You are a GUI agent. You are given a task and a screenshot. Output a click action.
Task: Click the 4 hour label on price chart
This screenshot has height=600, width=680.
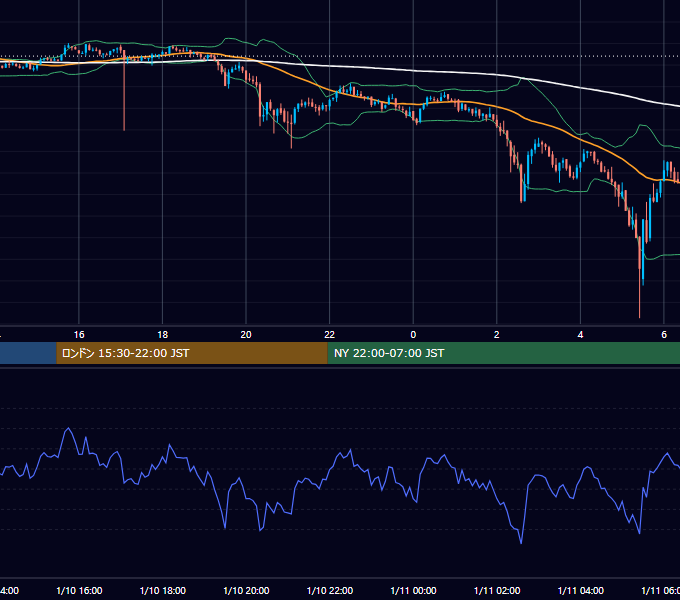point(580,335)
